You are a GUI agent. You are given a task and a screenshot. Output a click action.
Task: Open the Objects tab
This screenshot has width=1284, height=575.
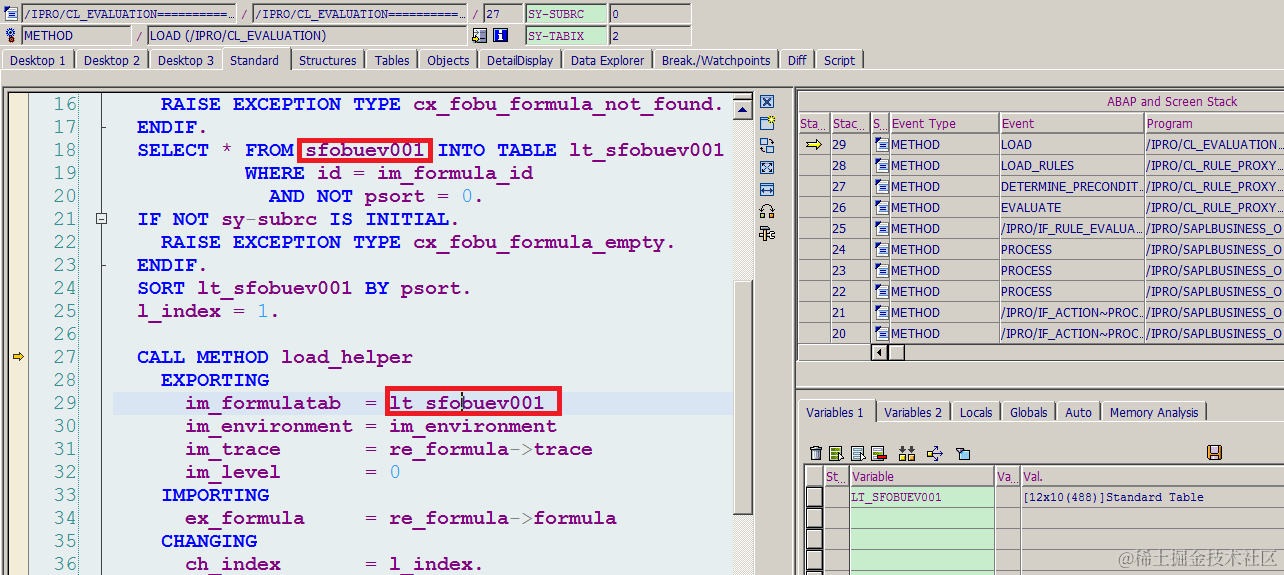coord(448,60)
